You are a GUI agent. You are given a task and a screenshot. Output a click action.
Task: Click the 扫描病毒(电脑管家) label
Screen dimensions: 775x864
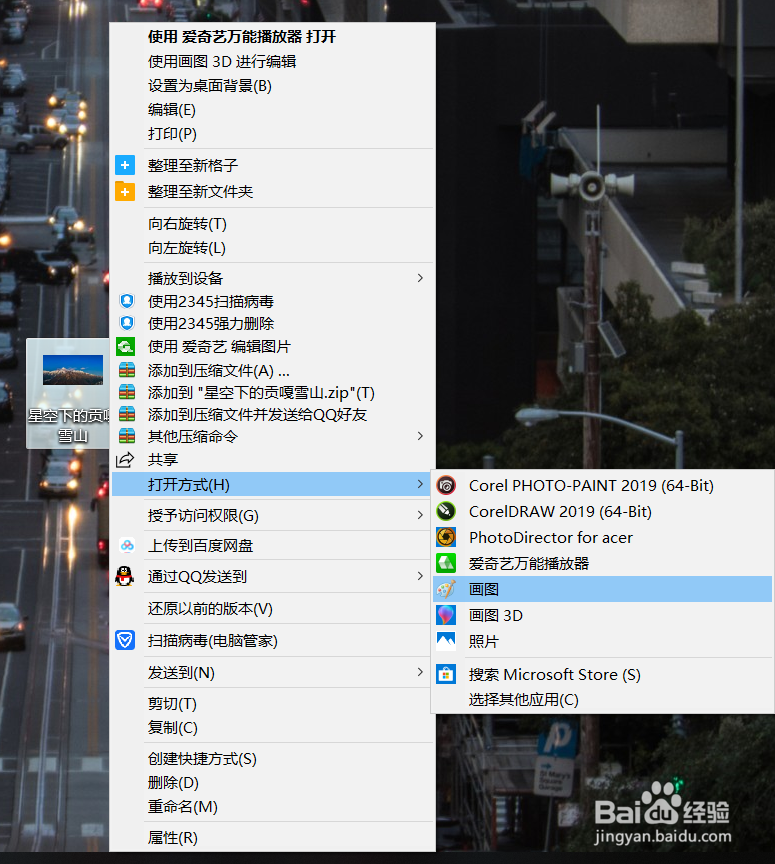pos(213,640)
